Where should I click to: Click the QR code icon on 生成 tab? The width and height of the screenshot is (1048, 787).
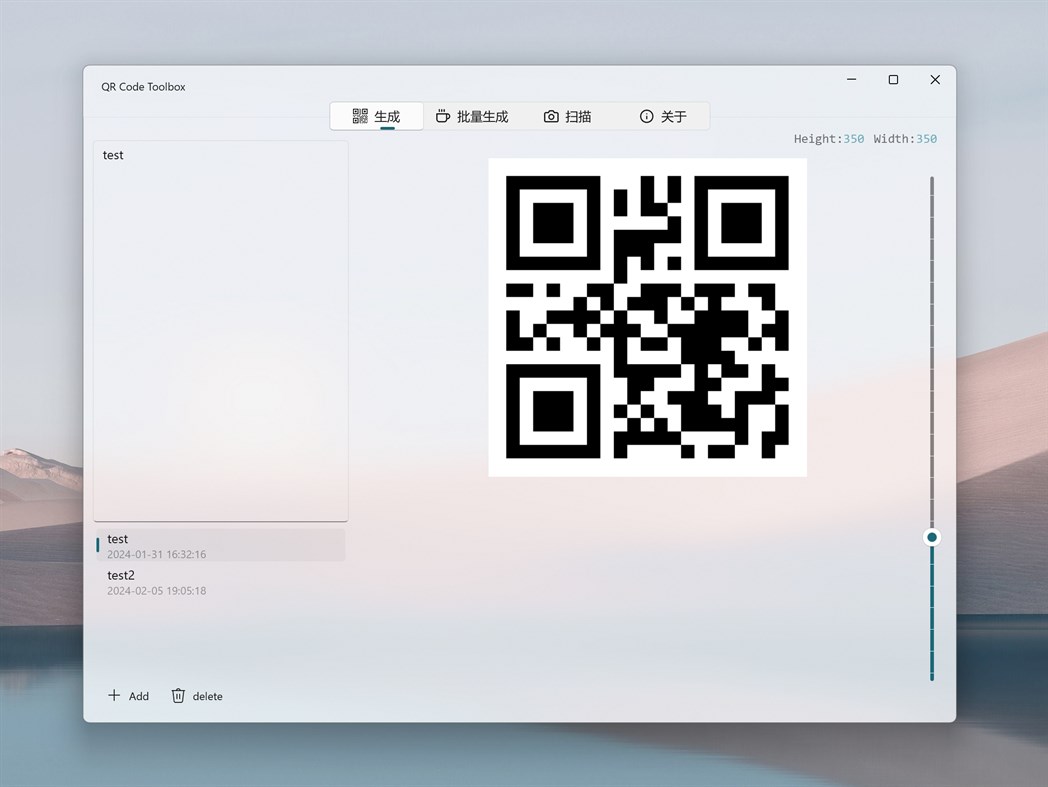(x=358, y=116)
